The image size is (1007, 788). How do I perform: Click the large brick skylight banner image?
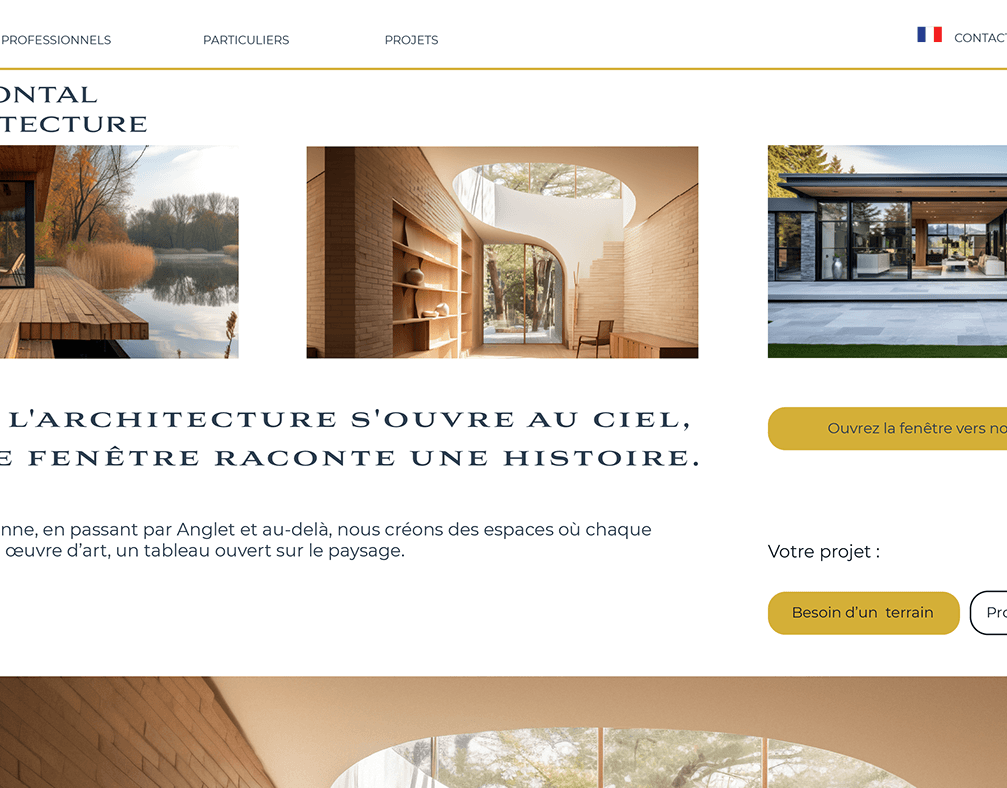pos(504,732)
